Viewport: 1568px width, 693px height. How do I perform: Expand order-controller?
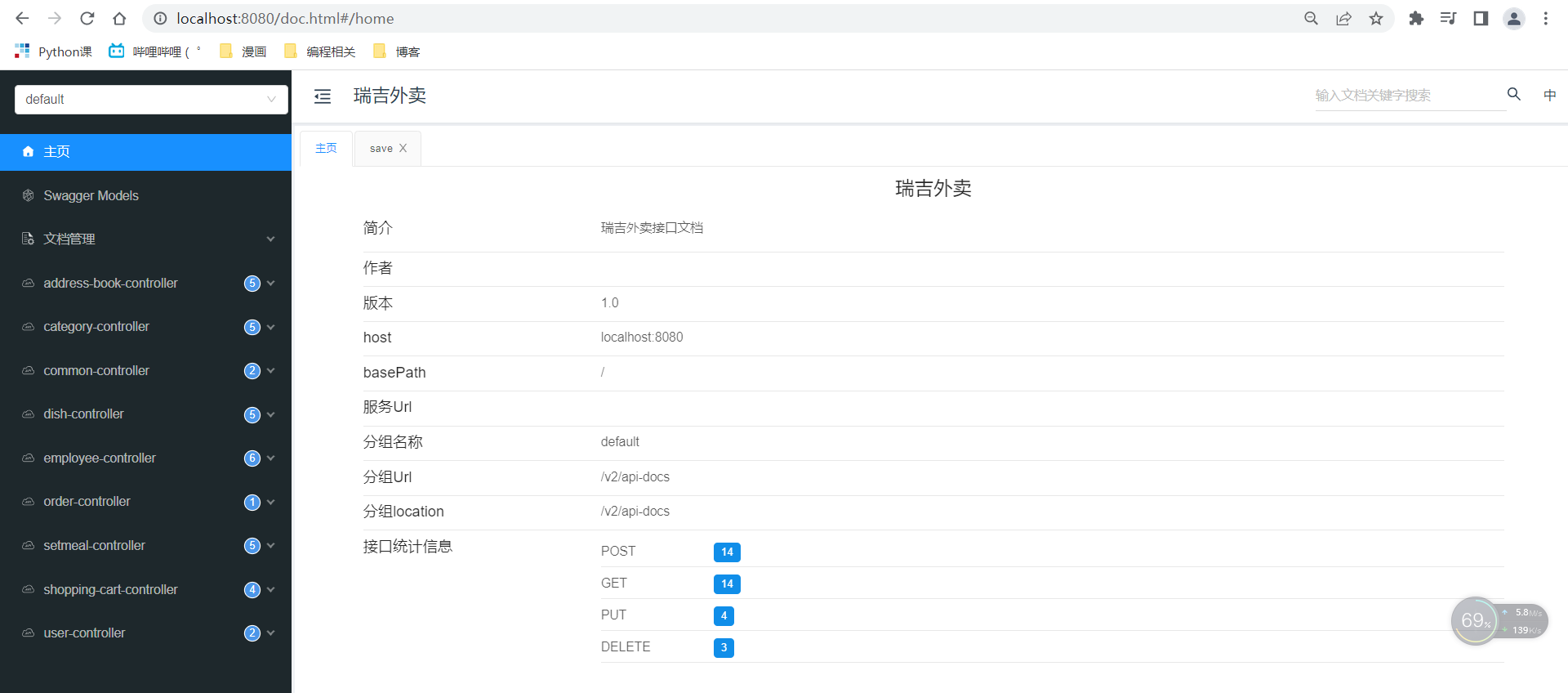[145, 501]
